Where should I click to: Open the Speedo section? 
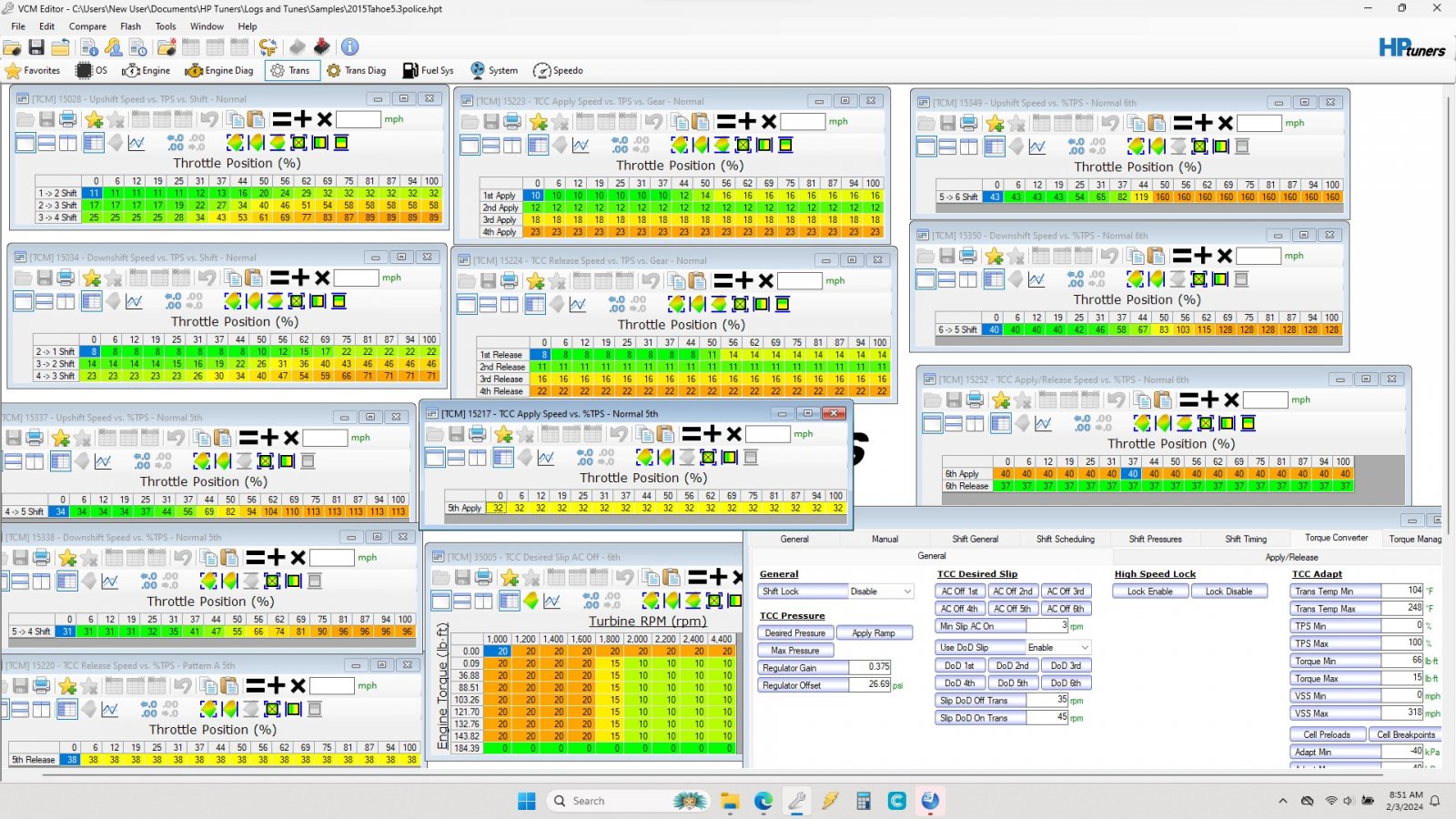tap(558, 70)
